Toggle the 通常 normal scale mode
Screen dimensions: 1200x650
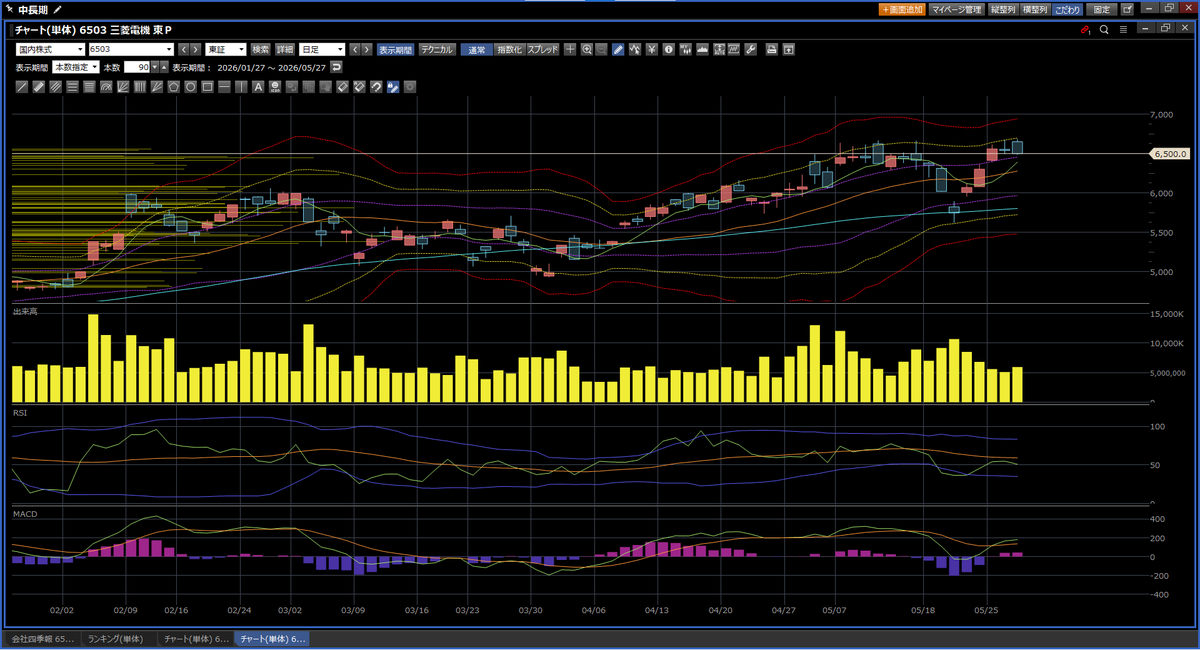(x=477, y=48)
